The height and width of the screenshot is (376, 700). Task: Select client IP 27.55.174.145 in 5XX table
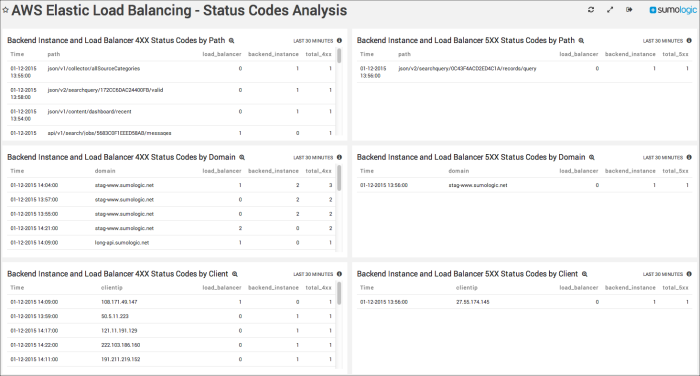473,302
